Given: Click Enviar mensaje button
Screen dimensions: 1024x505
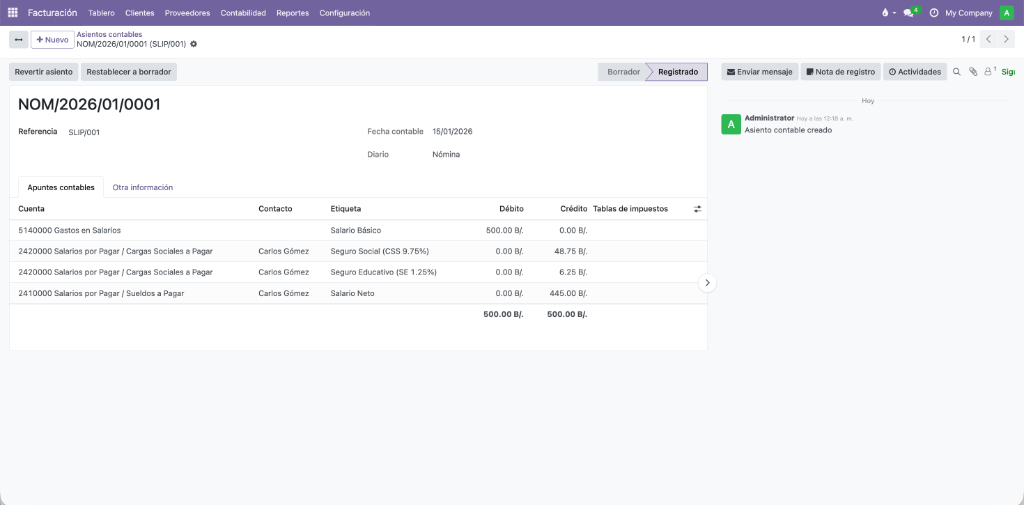Looking at the screenshot, I should click(760, 72).
